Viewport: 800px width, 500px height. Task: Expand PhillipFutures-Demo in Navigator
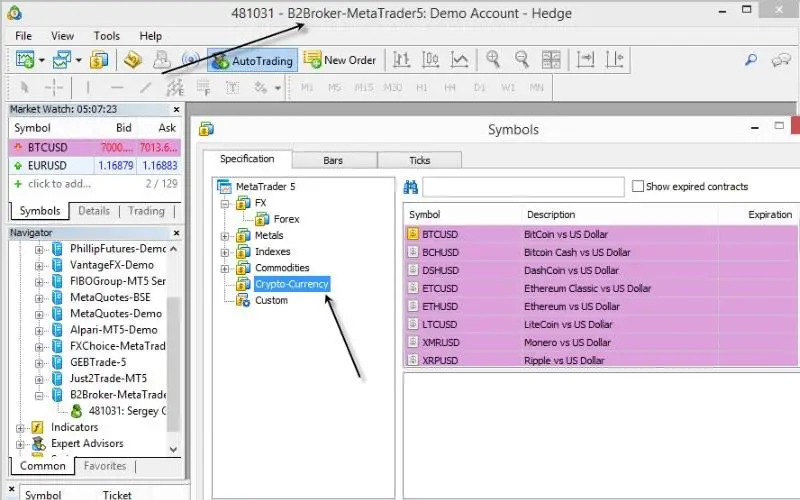coord(39,249)
